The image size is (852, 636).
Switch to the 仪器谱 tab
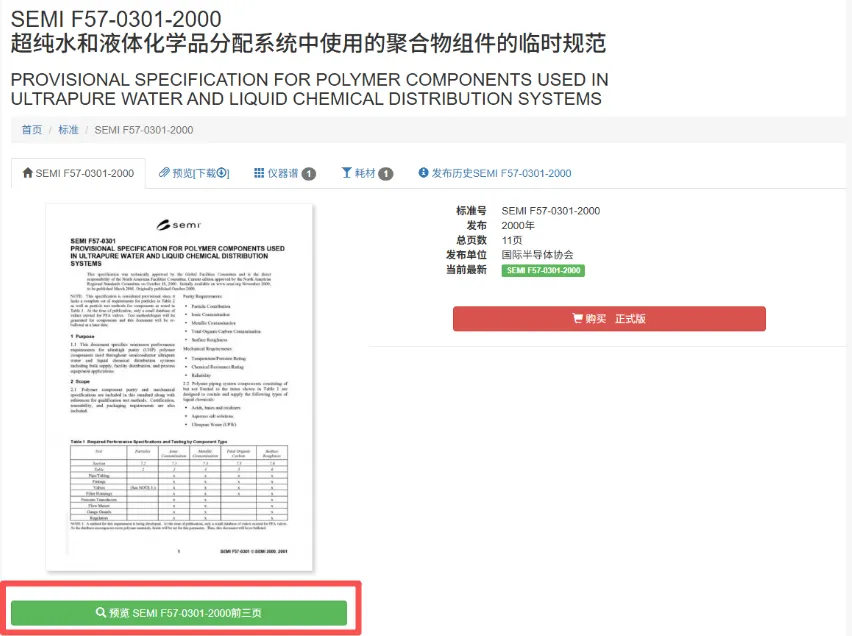click(x=285, y=173)
